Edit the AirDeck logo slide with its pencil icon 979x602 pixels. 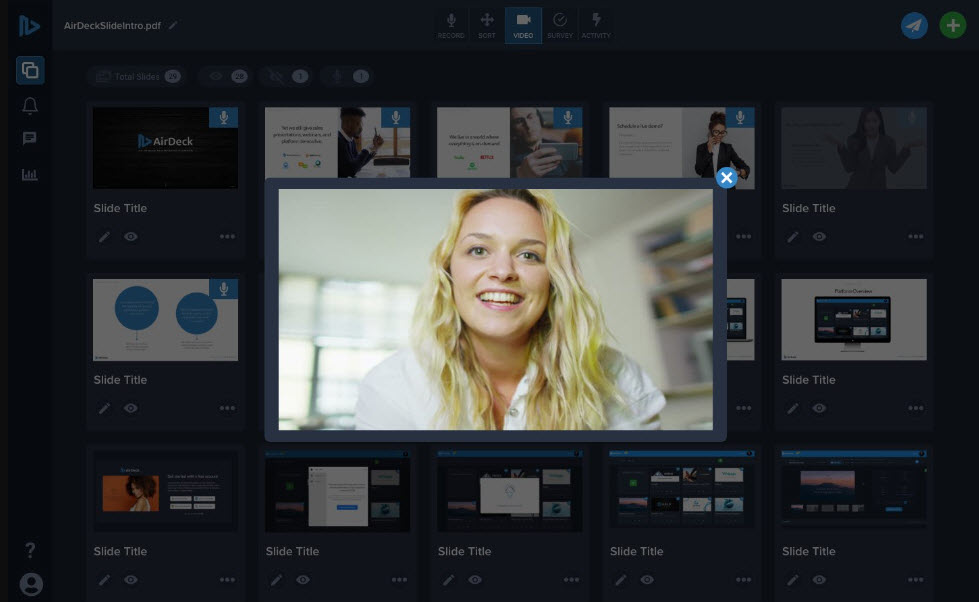point(104,237)
